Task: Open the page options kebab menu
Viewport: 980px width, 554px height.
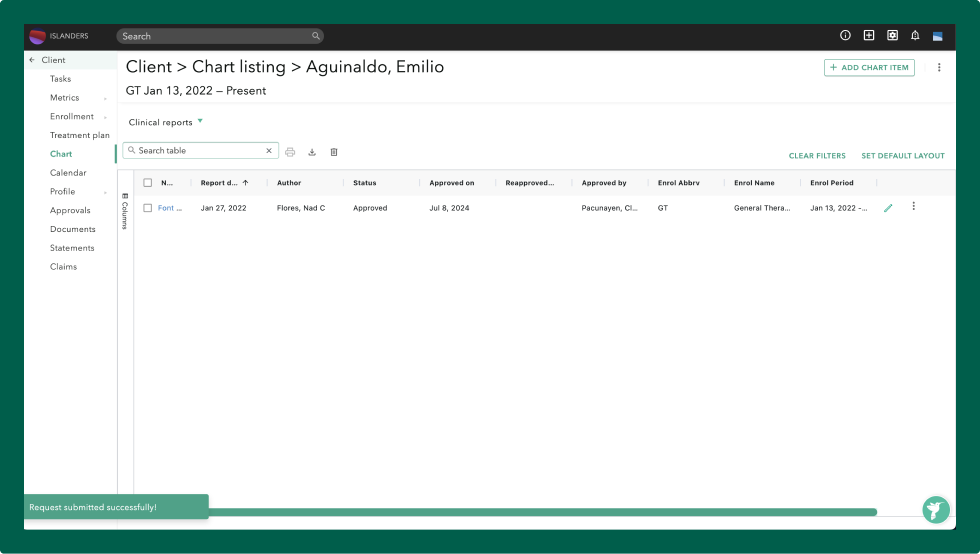Action: tap(939, 68)
